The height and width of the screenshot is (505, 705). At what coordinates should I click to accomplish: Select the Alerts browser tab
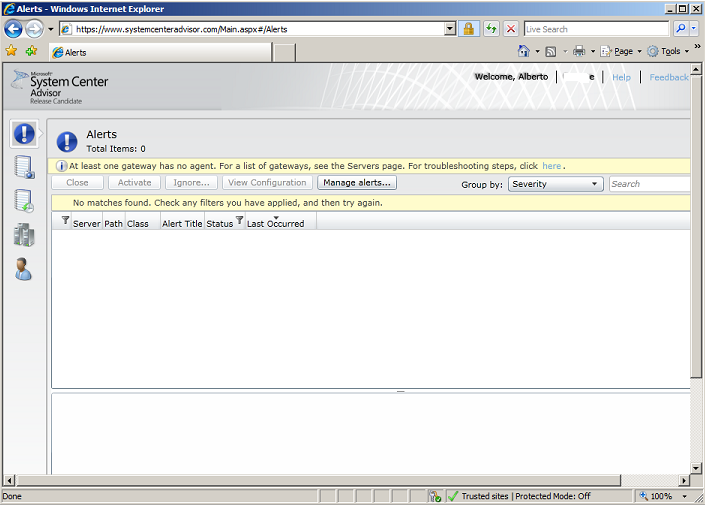[160, 53]
